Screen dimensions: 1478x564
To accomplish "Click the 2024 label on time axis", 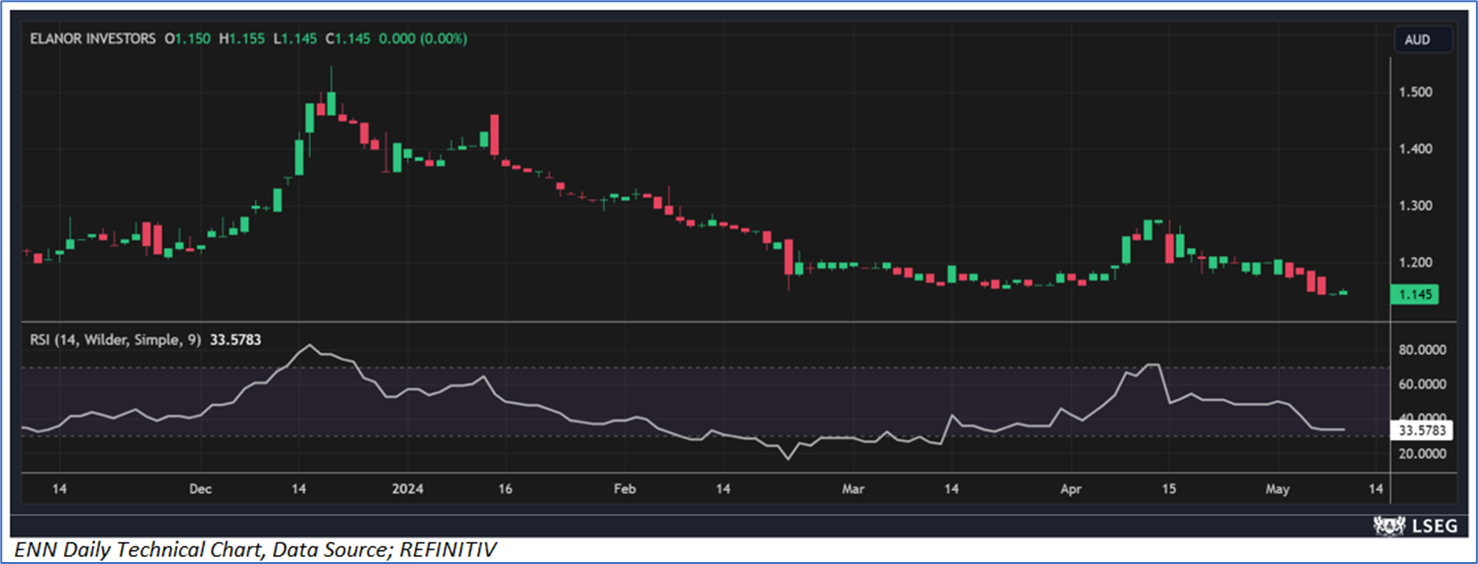I will [x=407, y=489].
